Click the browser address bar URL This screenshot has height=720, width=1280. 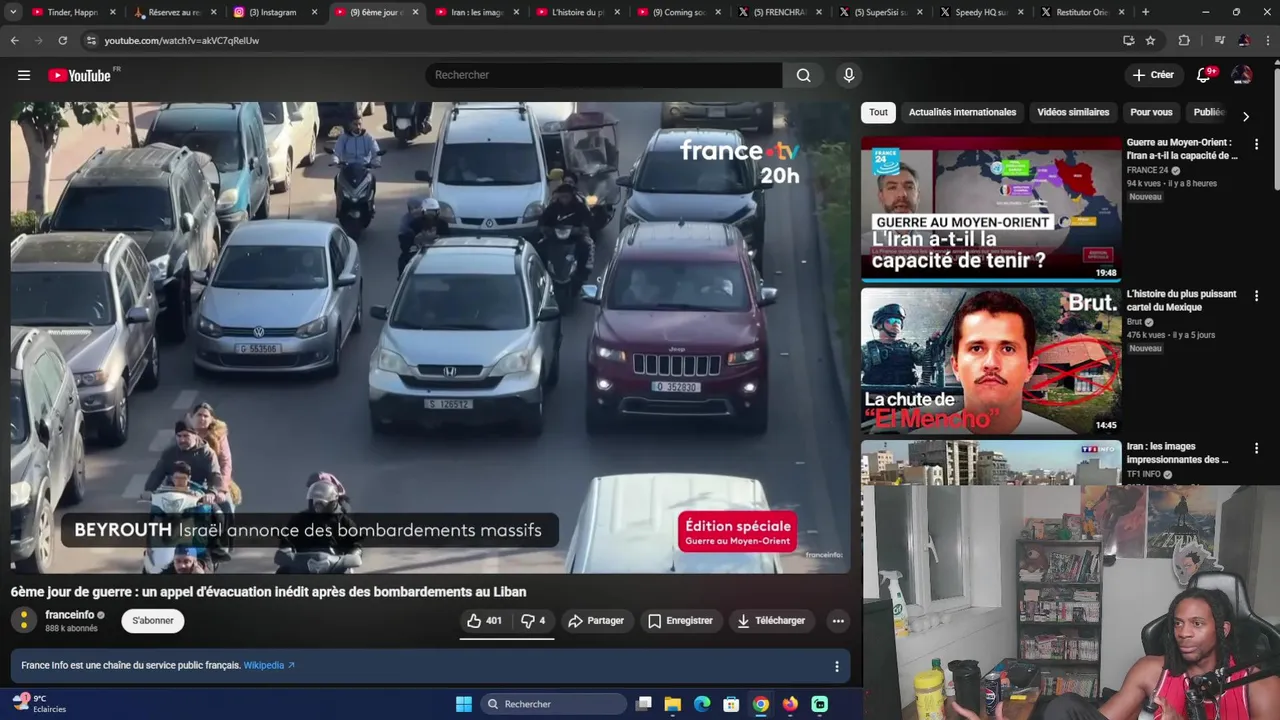[x=182, y=40]
